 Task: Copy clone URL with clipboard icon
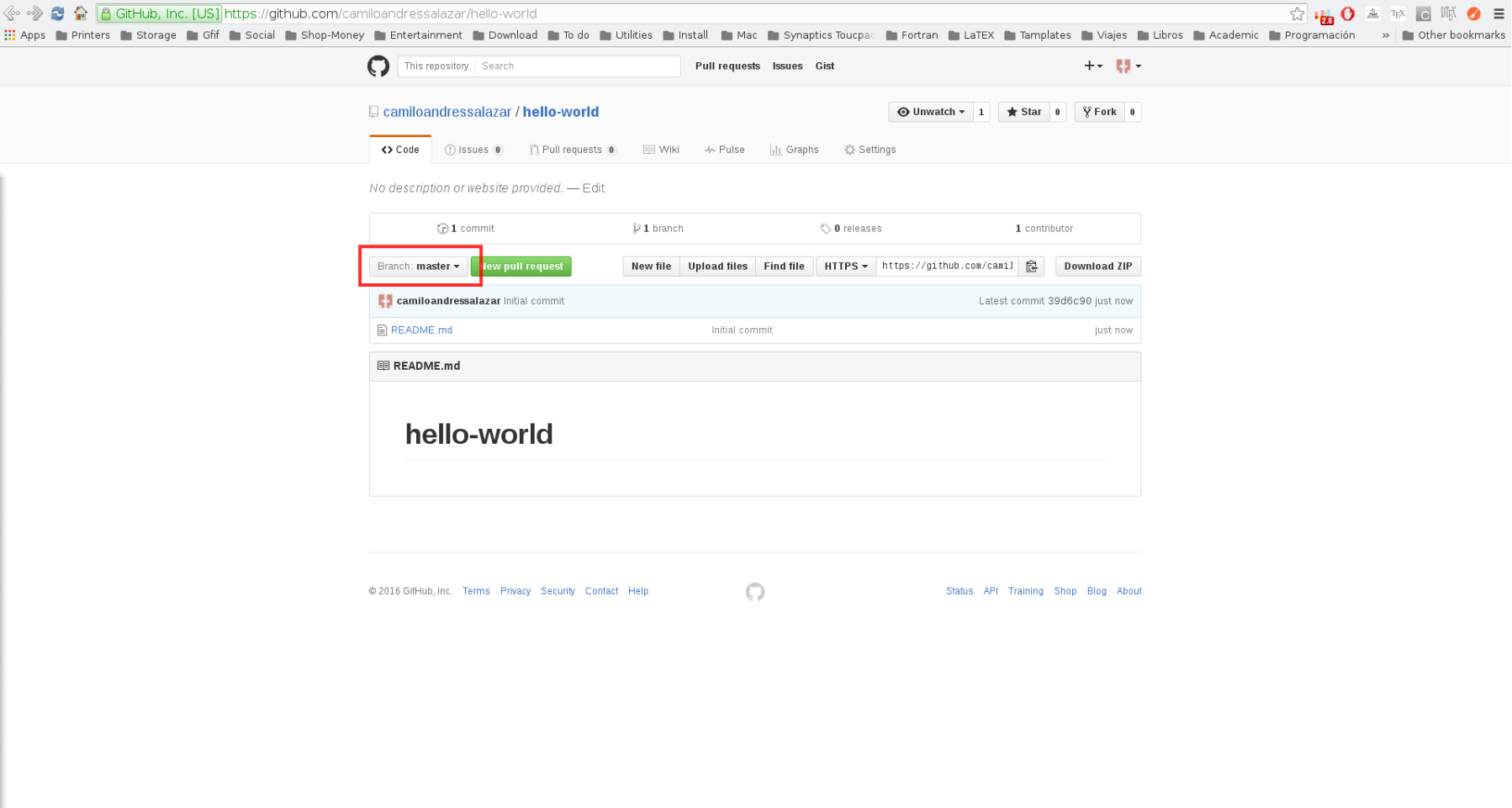click(1032, 267)
